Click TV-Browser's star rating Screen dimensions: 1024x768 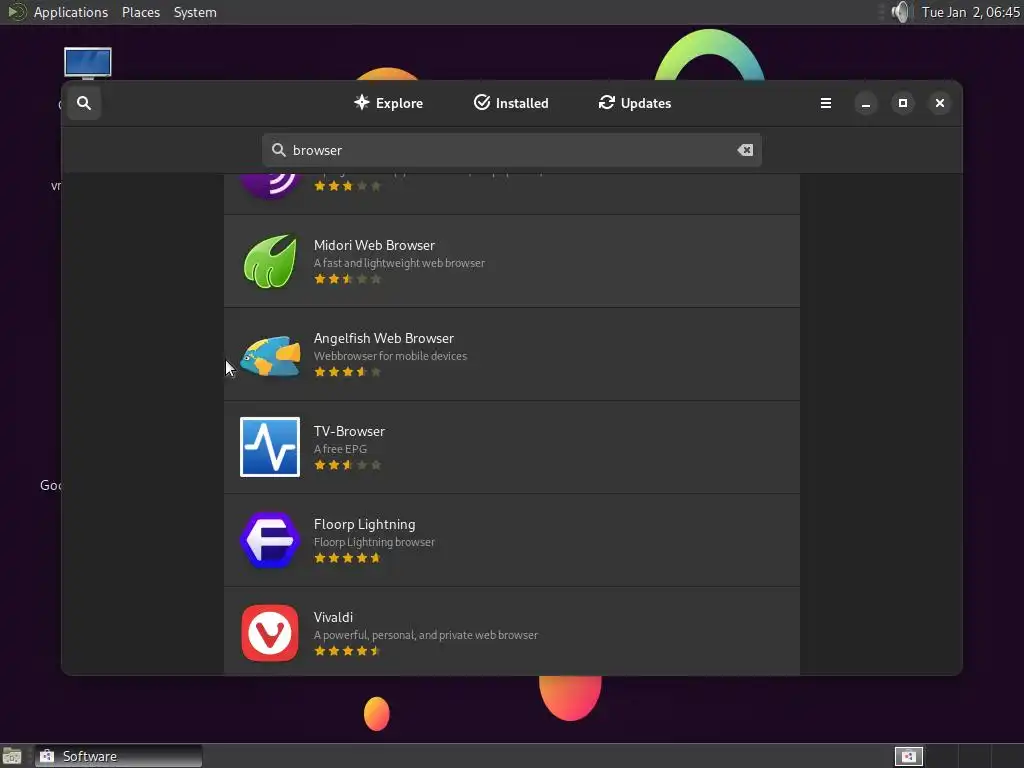coord(347,465)
